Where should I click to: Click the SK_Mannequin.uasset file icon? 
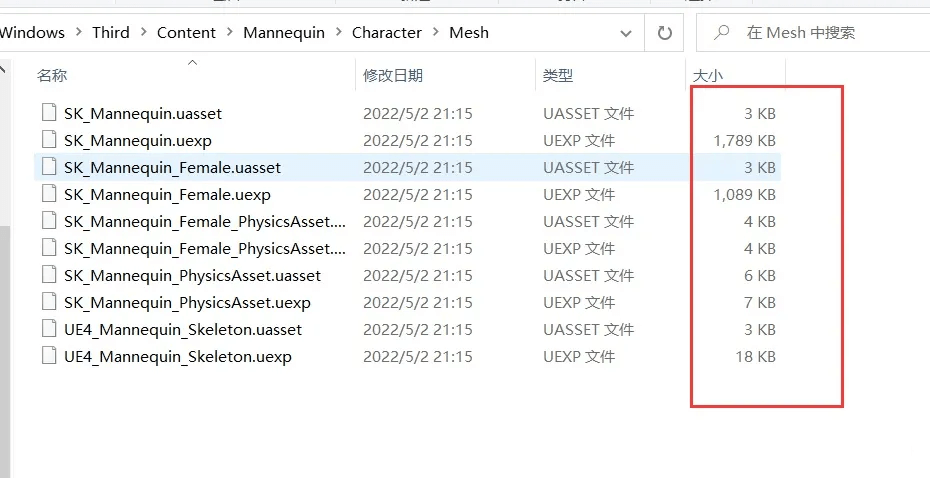48,113
